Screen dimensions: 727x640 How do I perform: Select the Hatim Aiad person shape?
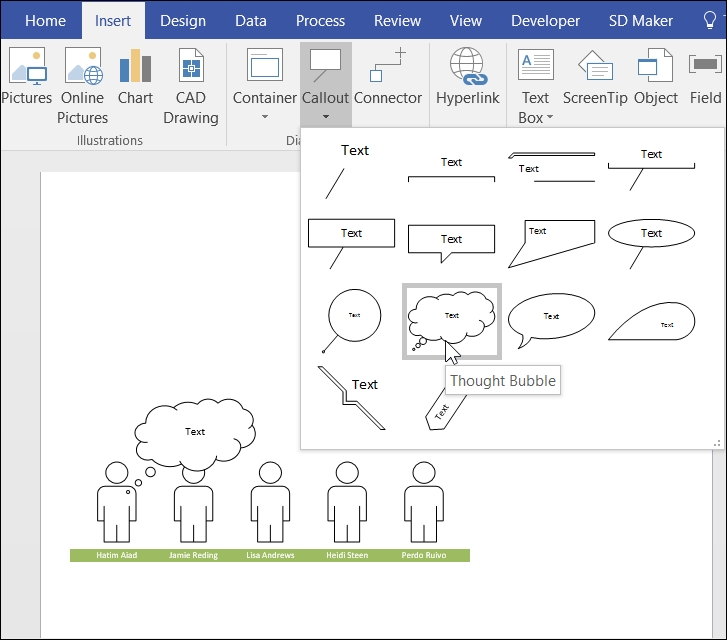(116, 502)
